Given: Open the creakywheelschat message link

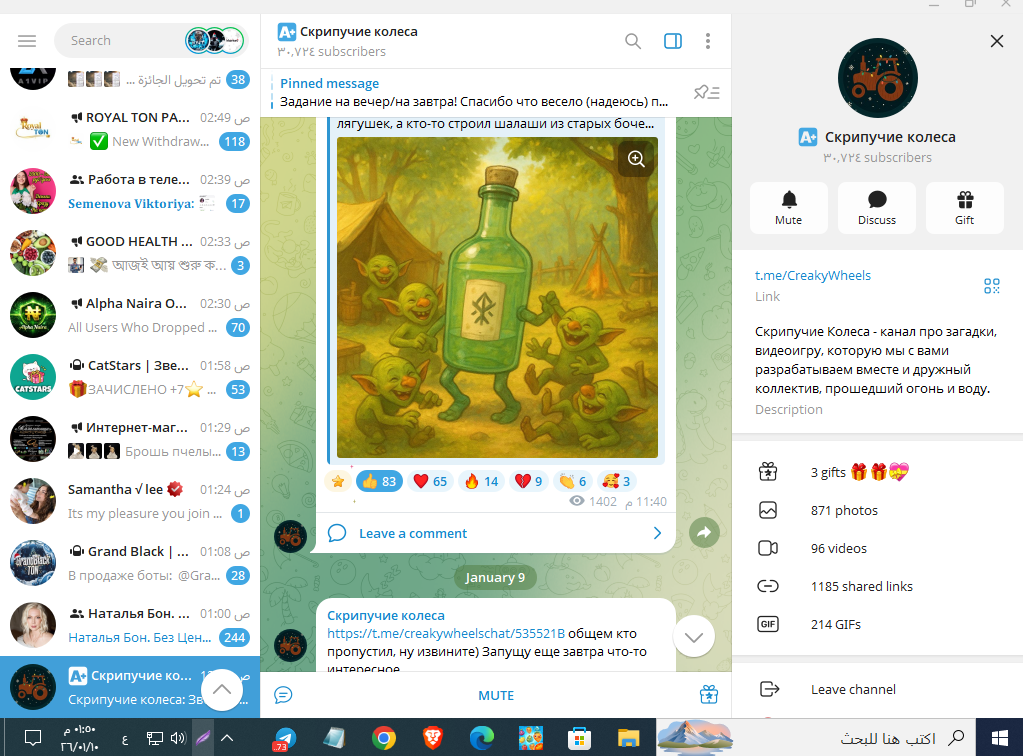Looking at the screenshot, I should [446, 633].
